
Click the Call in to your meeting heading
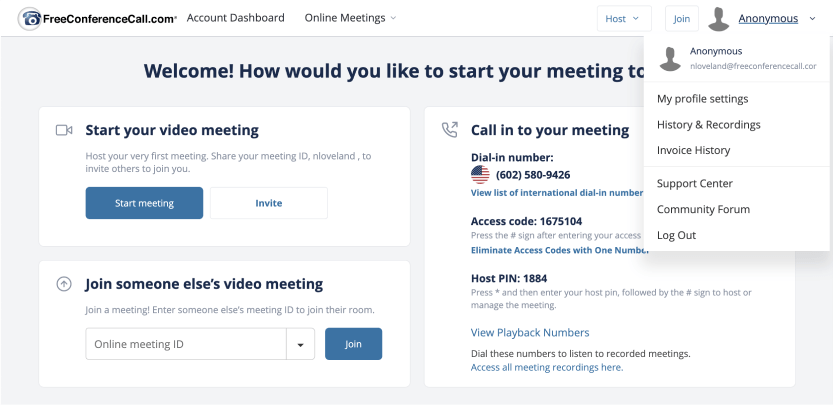click(550, 130)
